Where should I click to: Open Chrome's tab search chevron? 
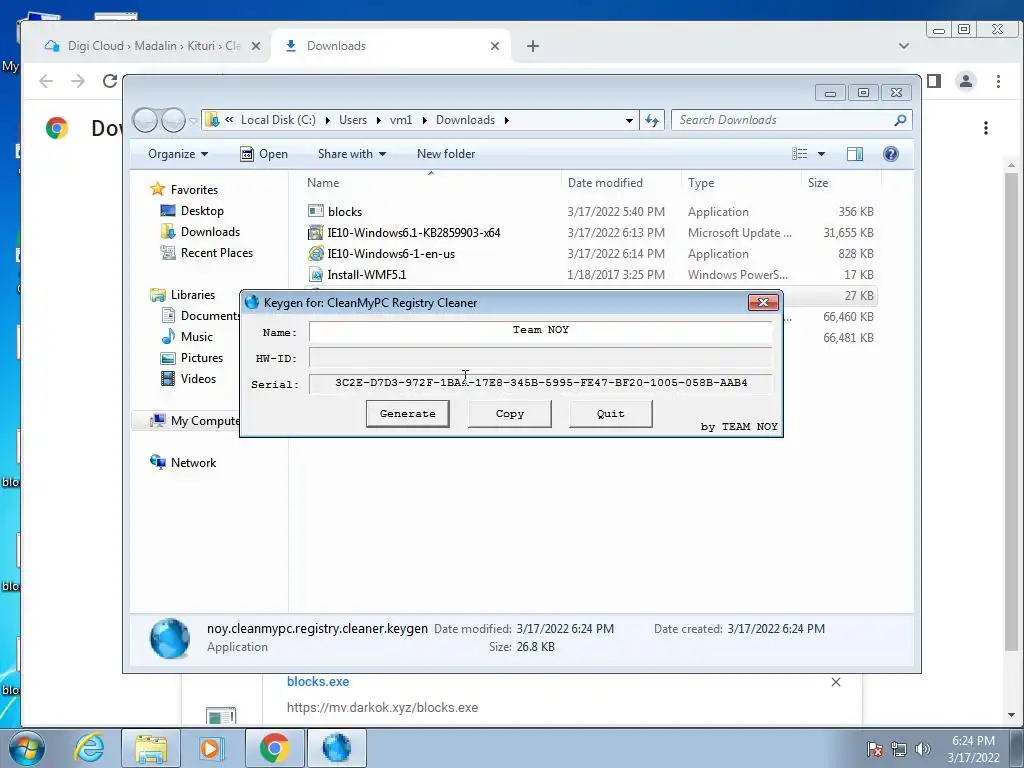pyautogui.click(x=904, y=46)
